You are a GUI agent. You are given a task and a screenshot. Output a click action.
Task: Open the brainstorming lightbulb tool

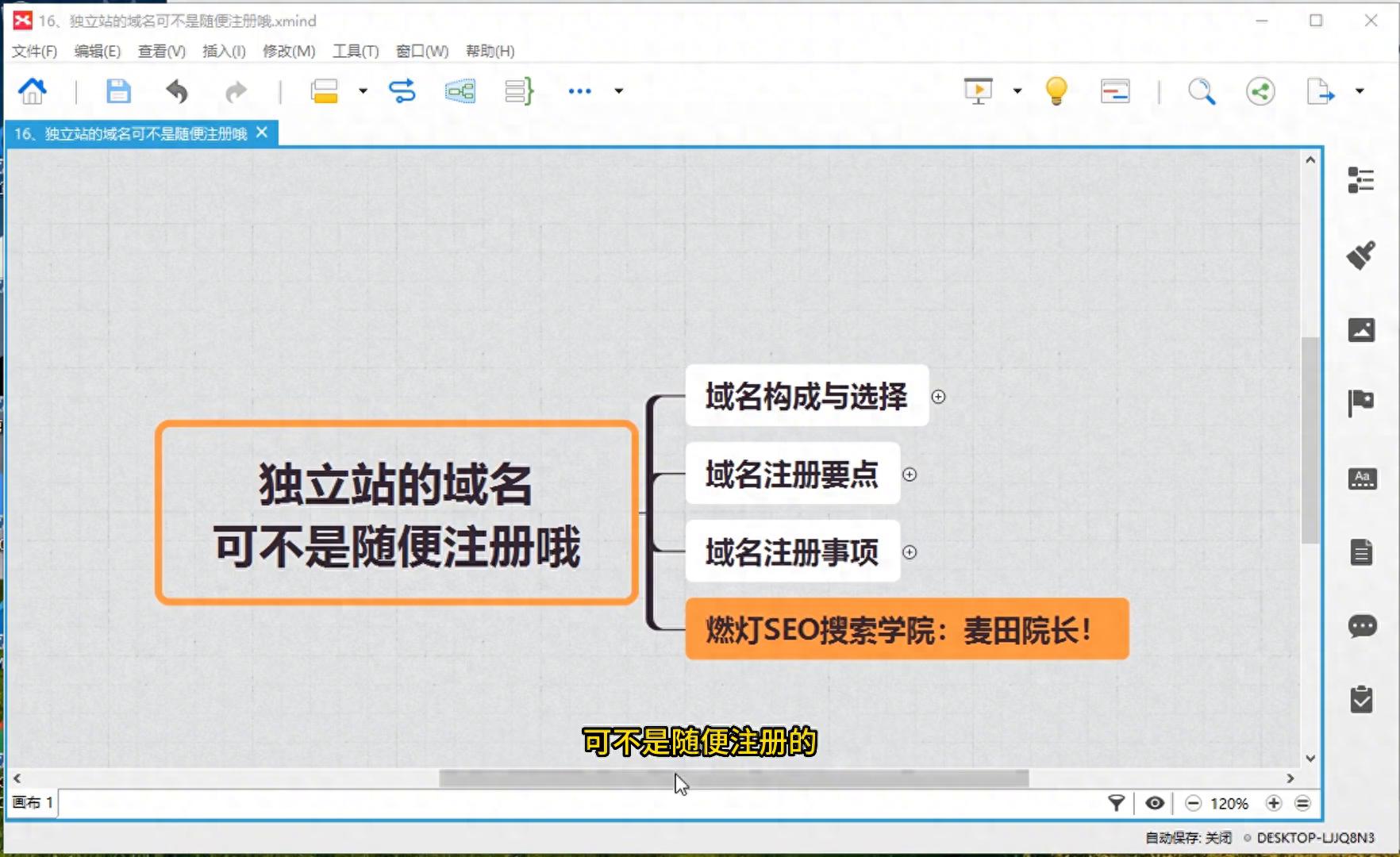1056,91
